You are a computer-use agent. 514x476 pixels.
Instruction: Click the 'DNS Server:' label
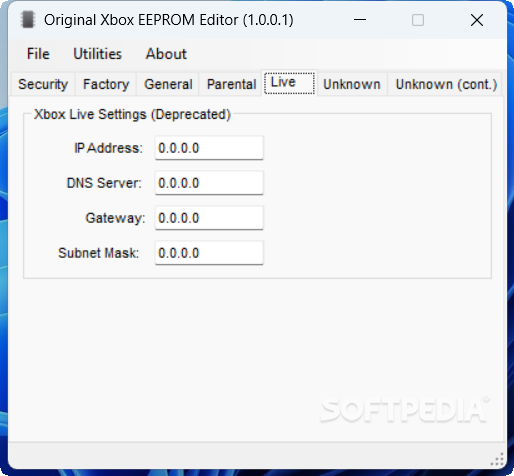coord(104,183)
